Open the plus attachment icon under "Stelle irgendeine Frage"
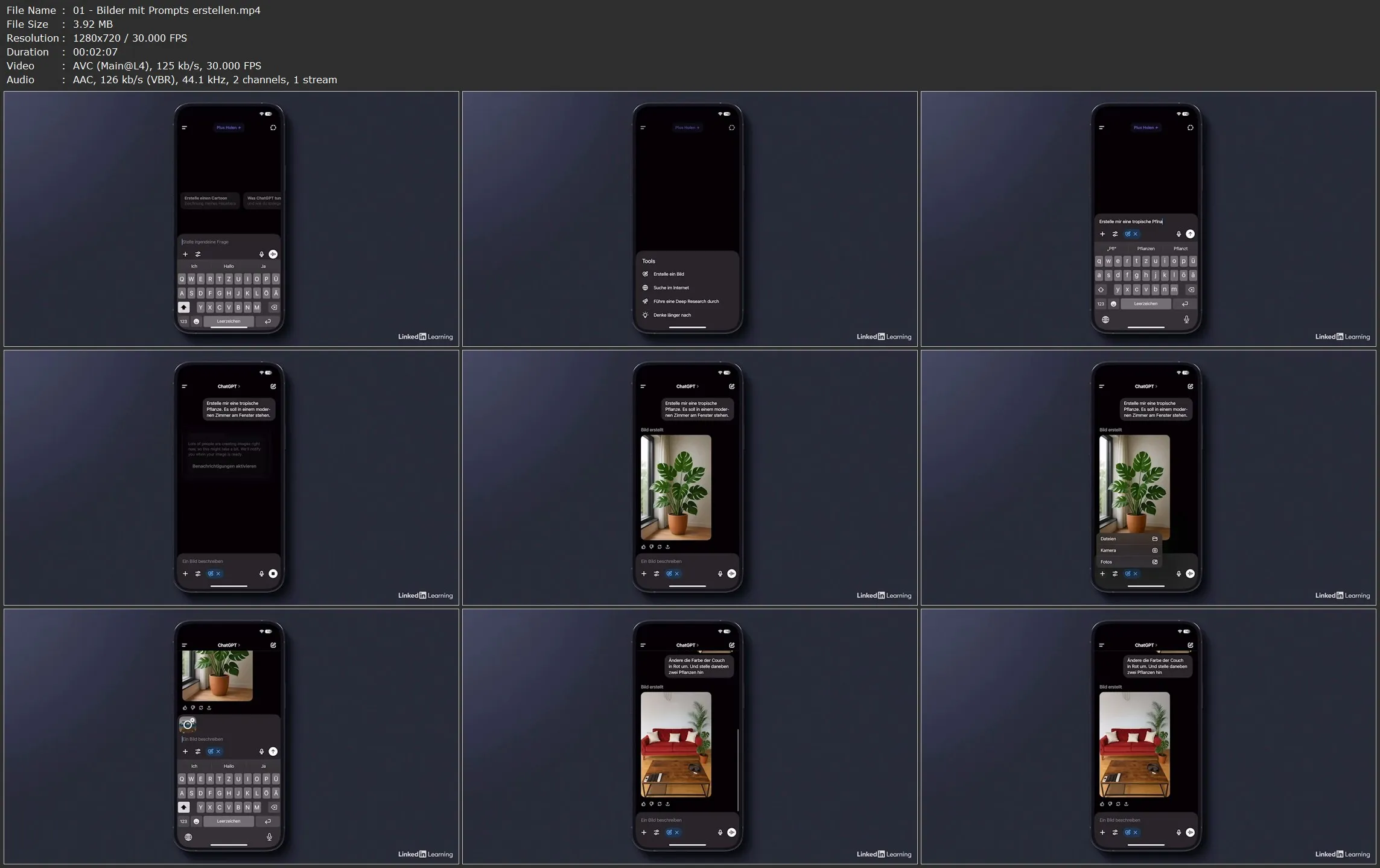Image resolution: width=1380 pixels, height=868 pixels. (x=185, y=255)
